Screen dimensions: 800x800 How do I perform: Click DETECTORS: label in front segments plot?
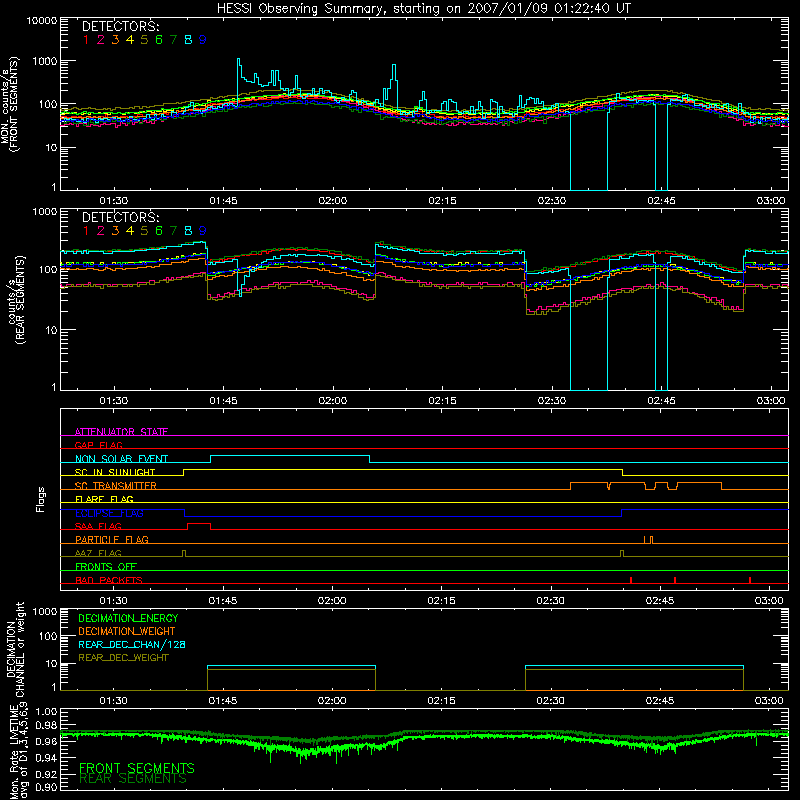[x=120, y=26]
